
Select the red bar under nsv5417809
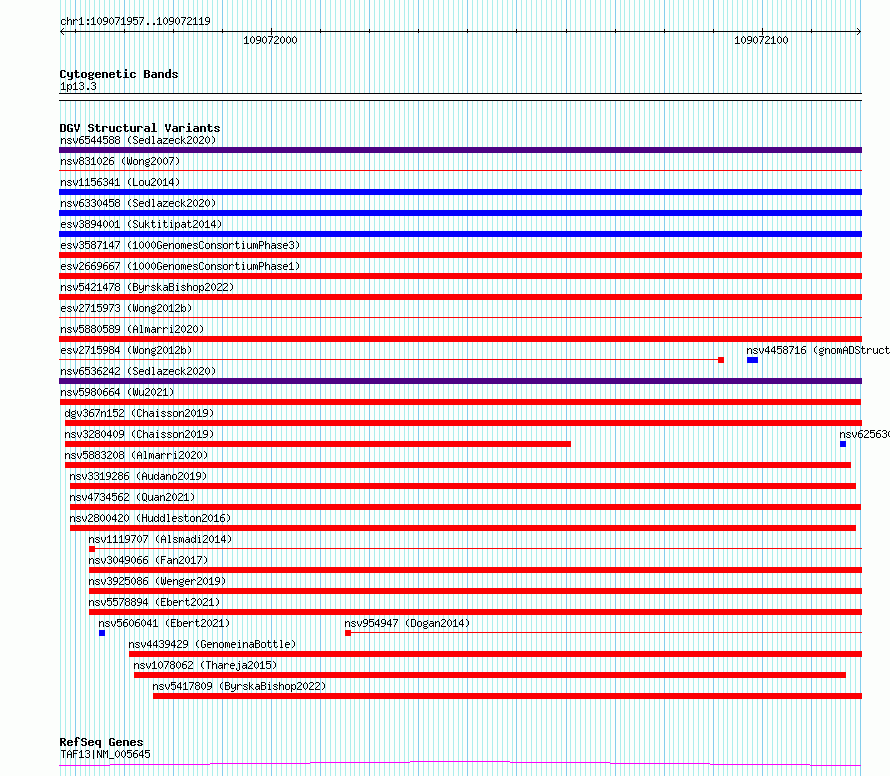coord(507,696)
